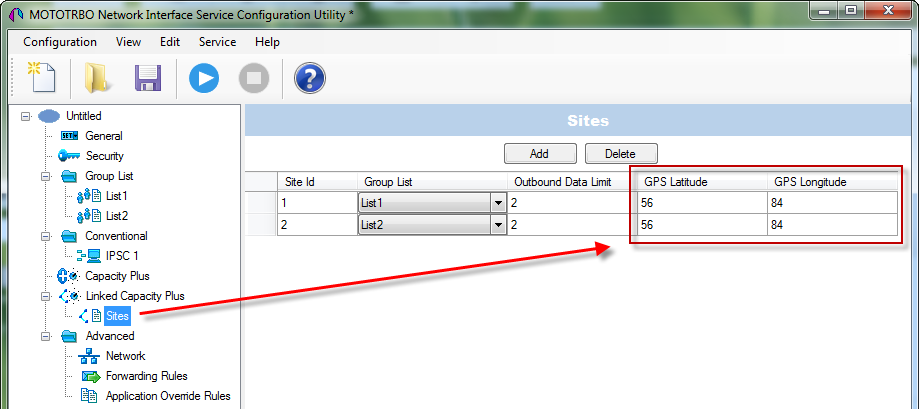Click the GPS Latitude column header
The image size is (919, 409).
click(702, 182)
